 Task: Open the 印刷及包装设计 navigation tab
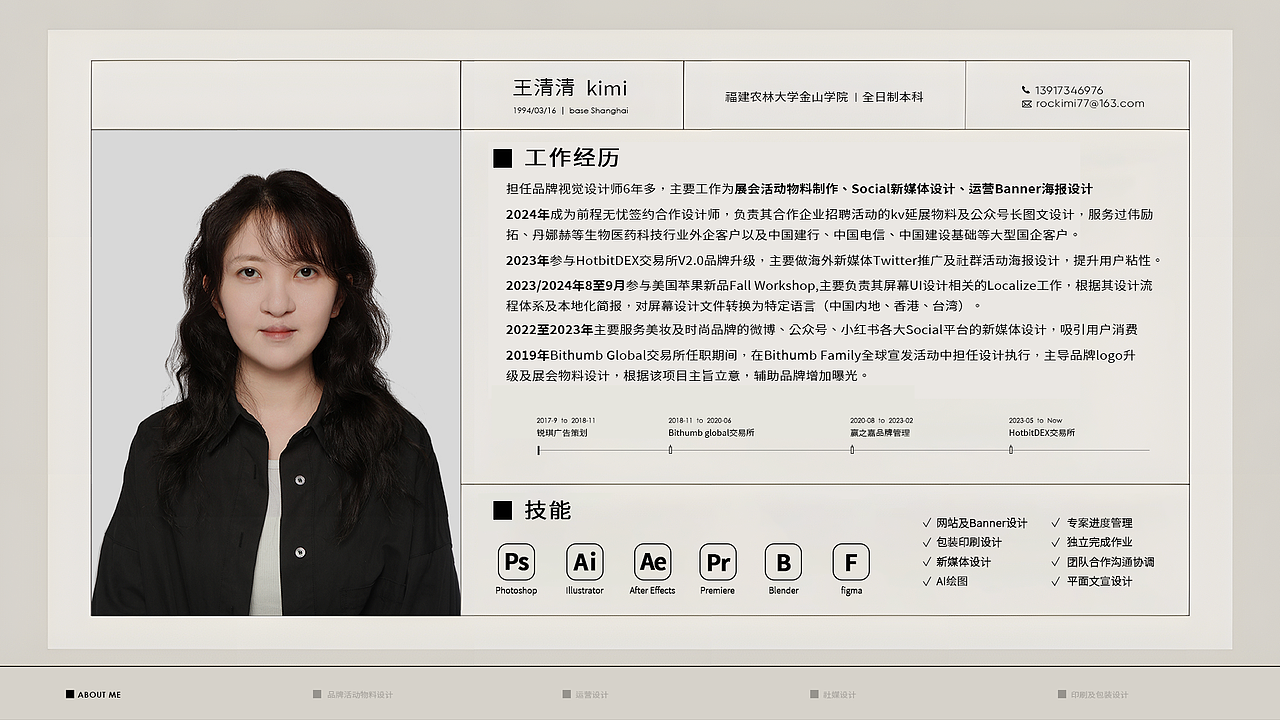point(1093,694)
